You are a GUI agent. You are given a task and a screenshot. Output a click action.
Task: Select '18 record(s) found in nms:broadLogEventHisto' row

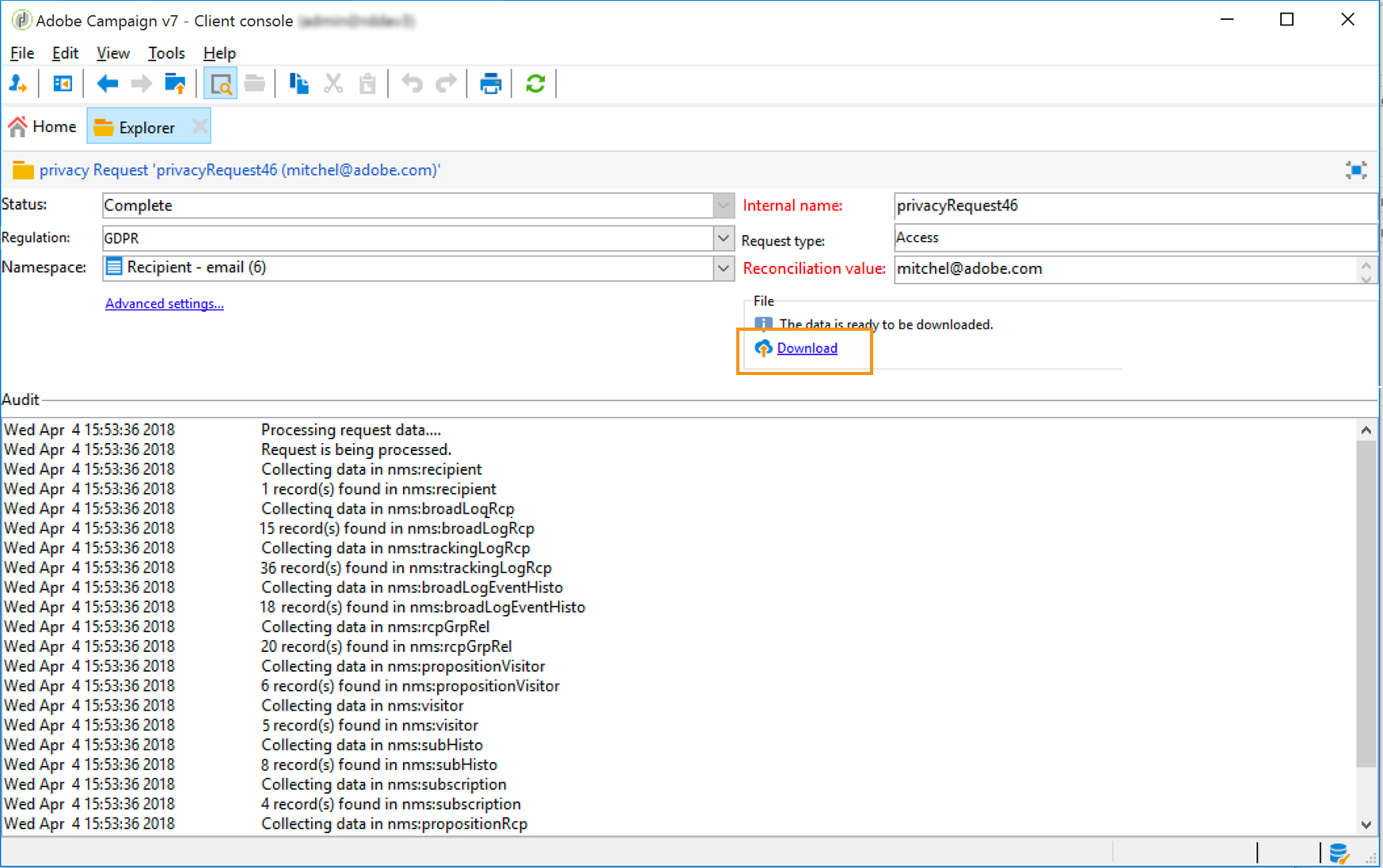pos(678,607)
